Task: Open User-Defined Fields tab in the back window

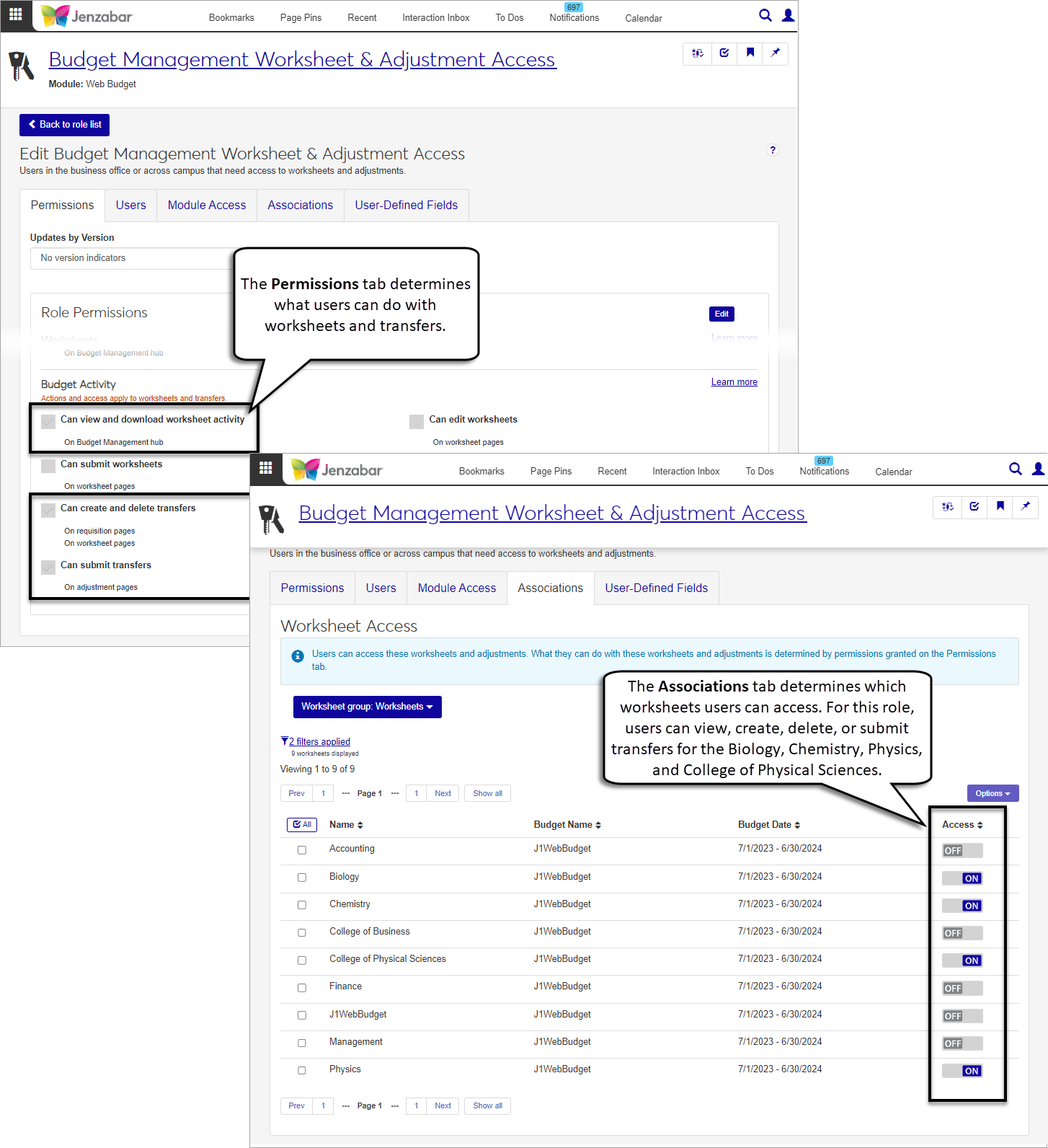Action: pos(407,206)
